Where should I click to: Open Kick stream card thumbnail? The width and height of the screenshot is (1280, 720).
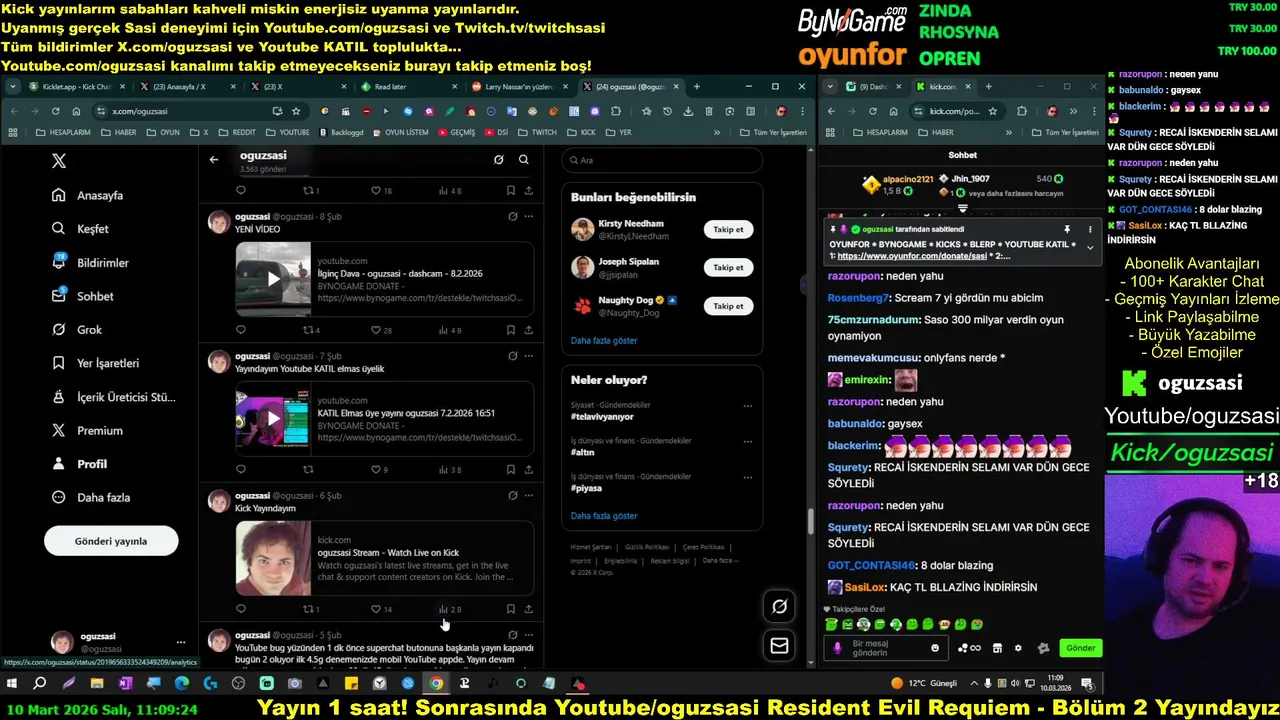(x=273, y=558)
